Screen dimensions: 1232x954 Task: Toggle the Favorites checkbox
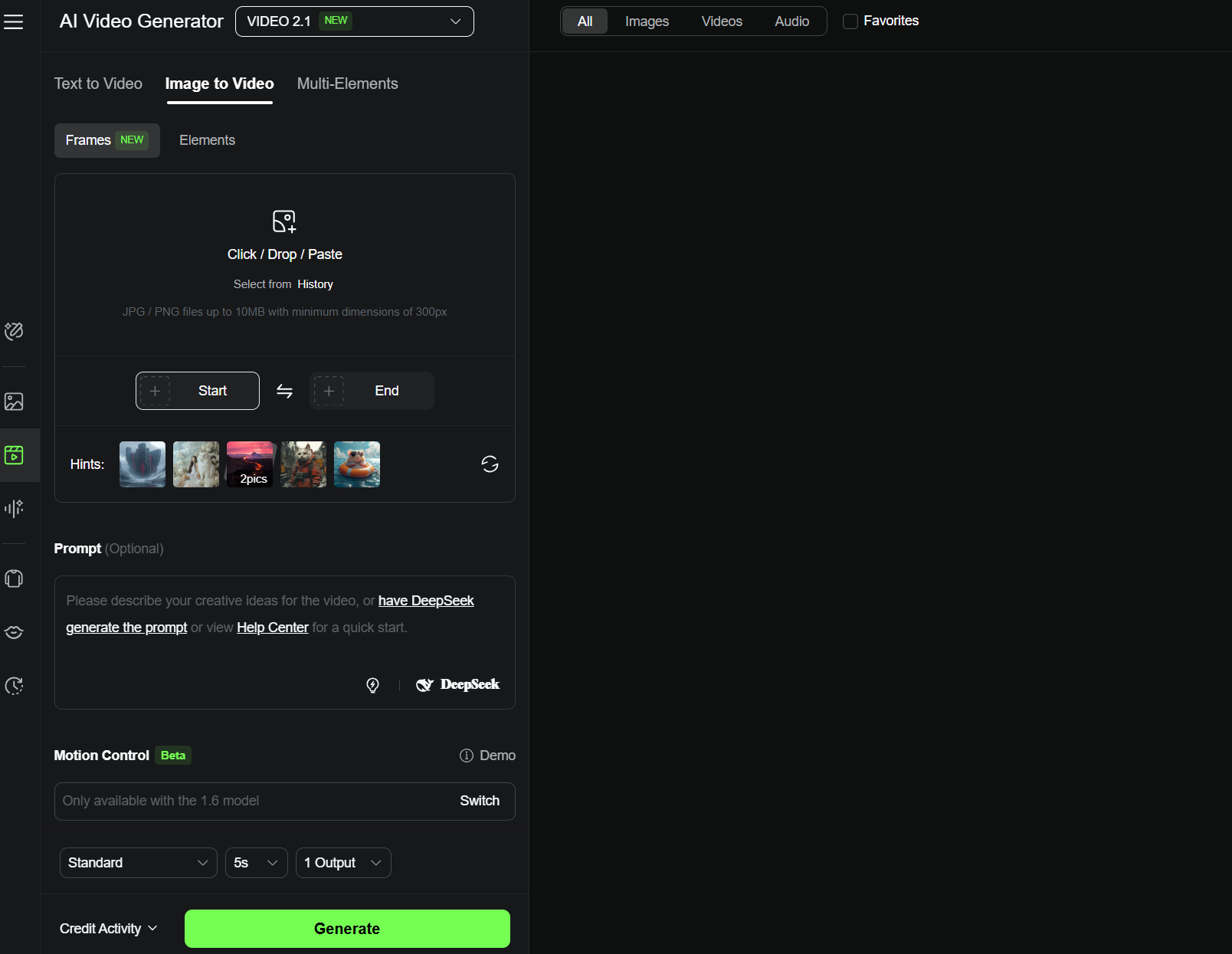point(850,21)
